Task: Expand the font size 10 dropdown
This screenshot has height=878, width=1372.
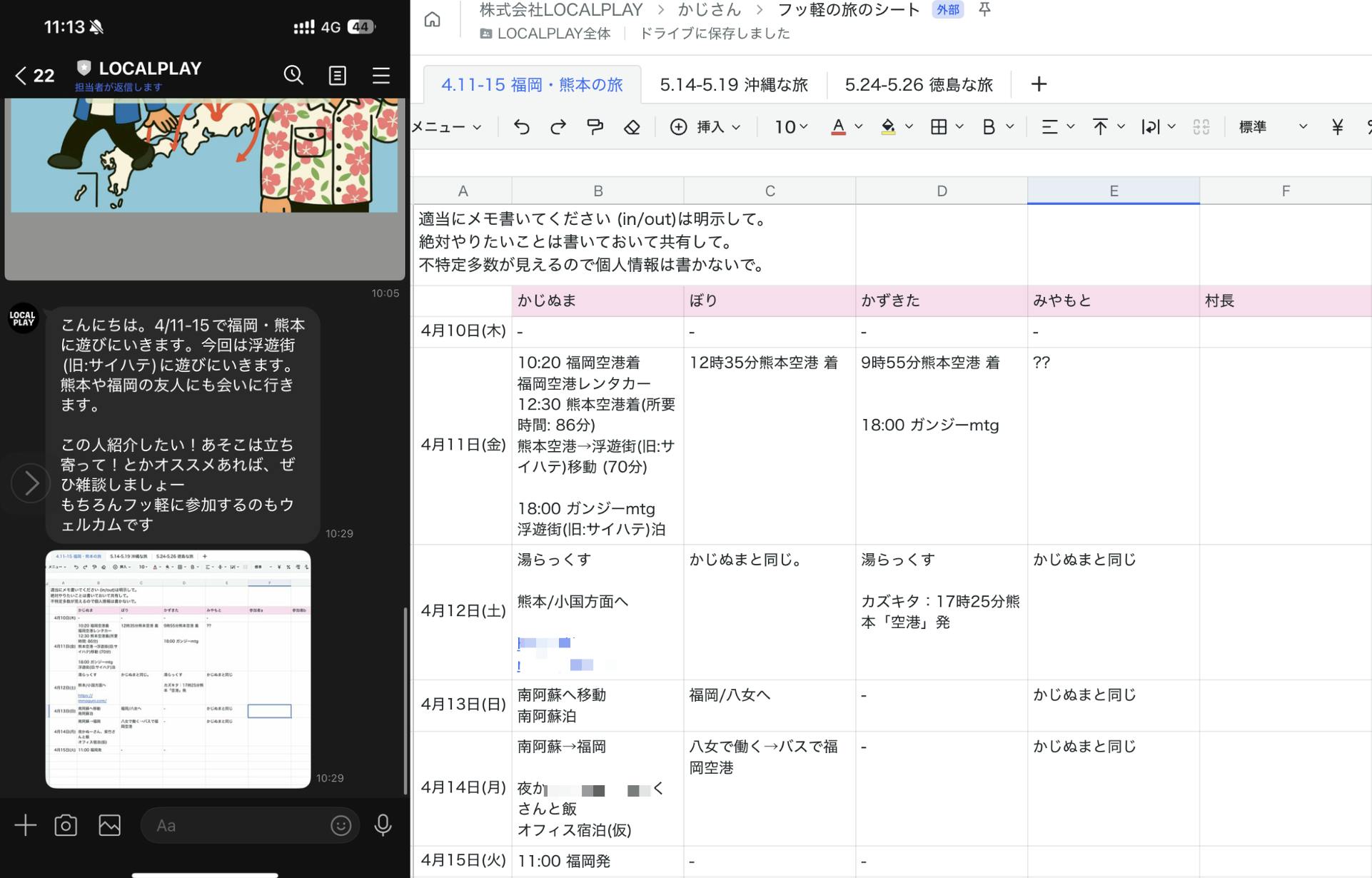Action: (791, 127)
